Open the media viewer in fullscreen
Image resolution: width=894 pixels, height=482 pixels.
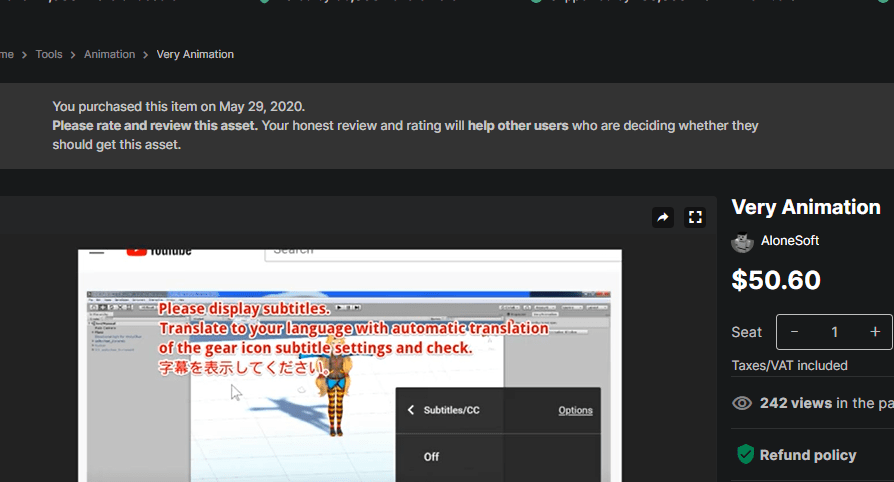tap(696, 217)
